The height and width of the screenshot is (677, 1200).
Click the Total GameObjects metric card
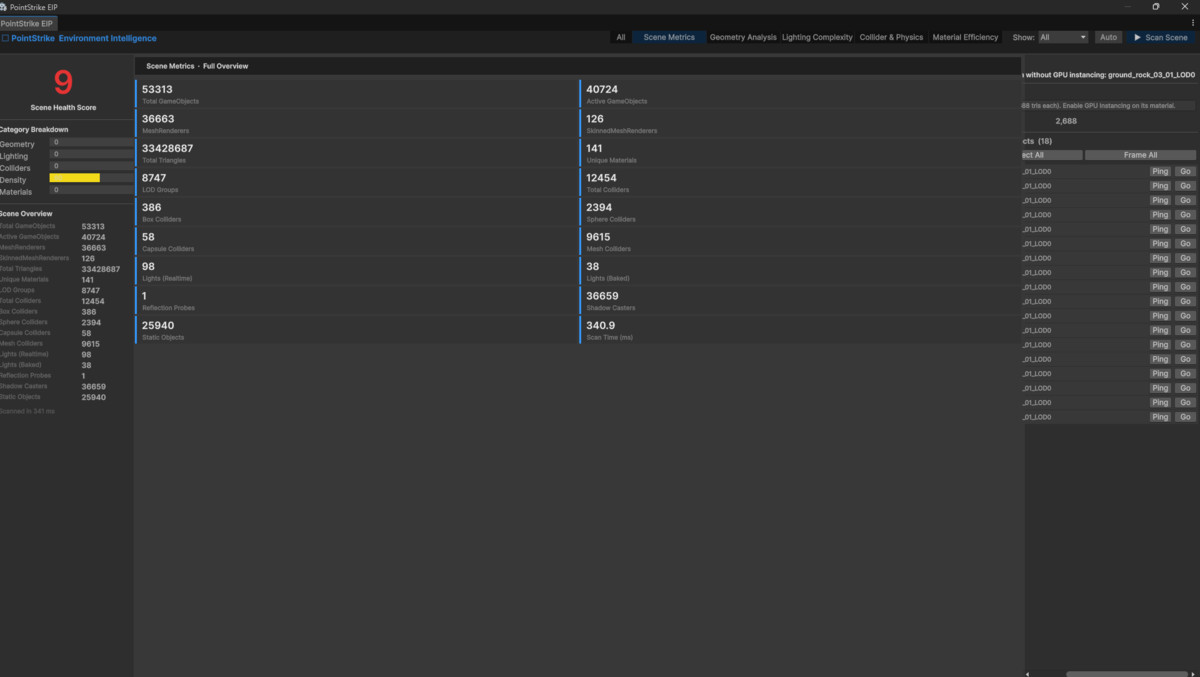(x=356, y=94)
